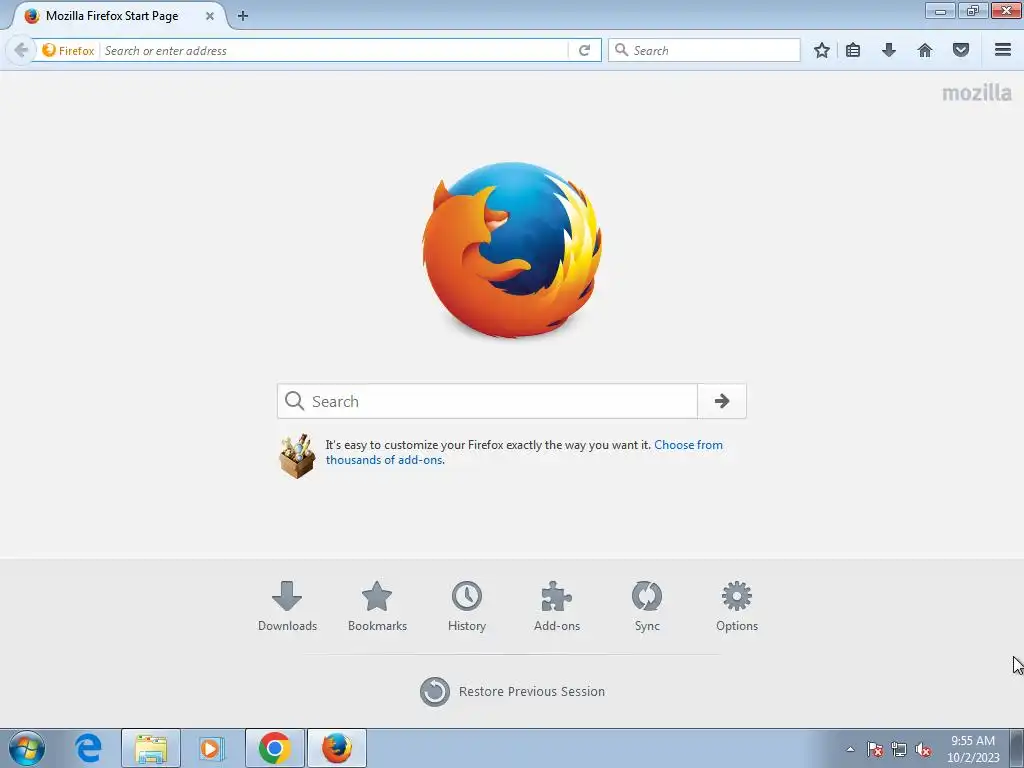Click the Firefox taskbar button
This screenshot has height=768, width=1024.
point(336,748)
